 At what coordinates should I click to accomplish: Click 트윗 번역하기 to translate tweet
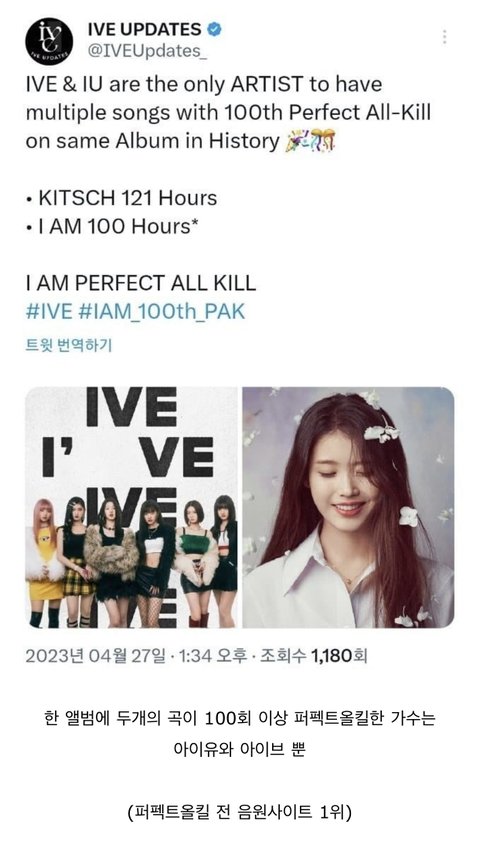(x=69, y=344)
